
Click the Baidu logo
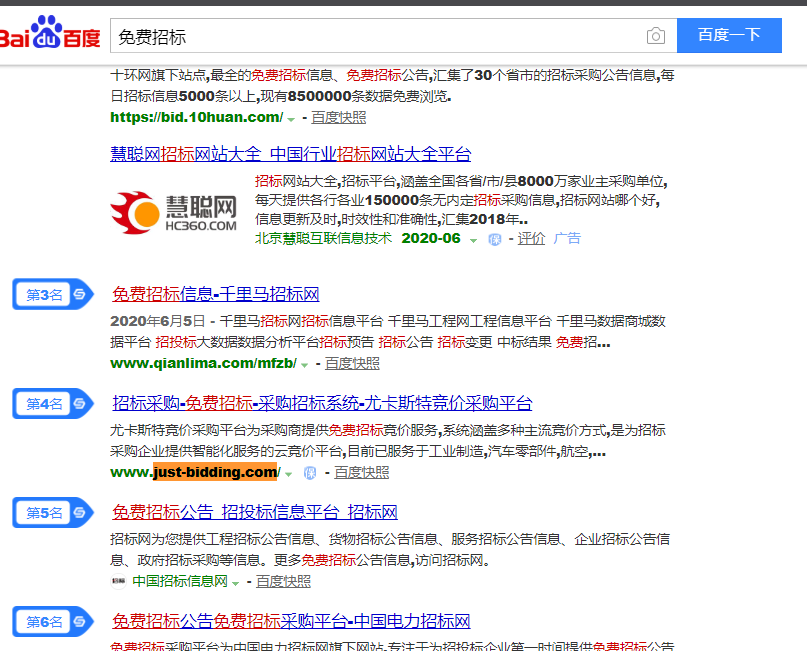point(50,33)
